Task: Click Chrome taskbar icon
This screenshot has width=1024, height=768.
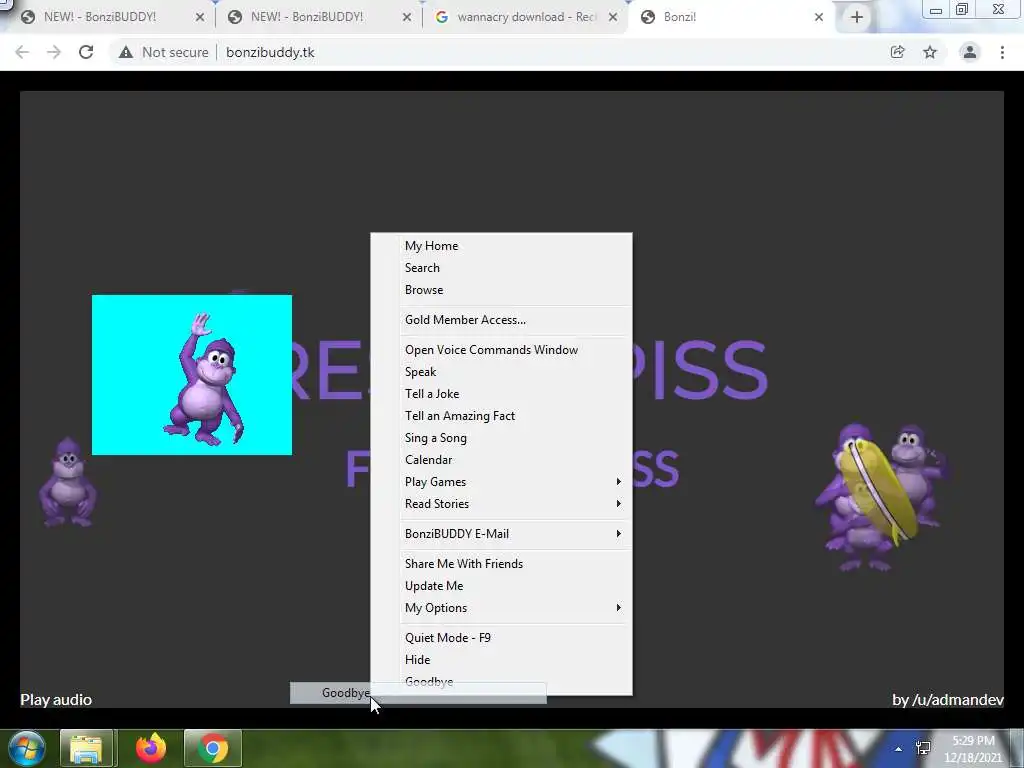Action: point(213,748)
